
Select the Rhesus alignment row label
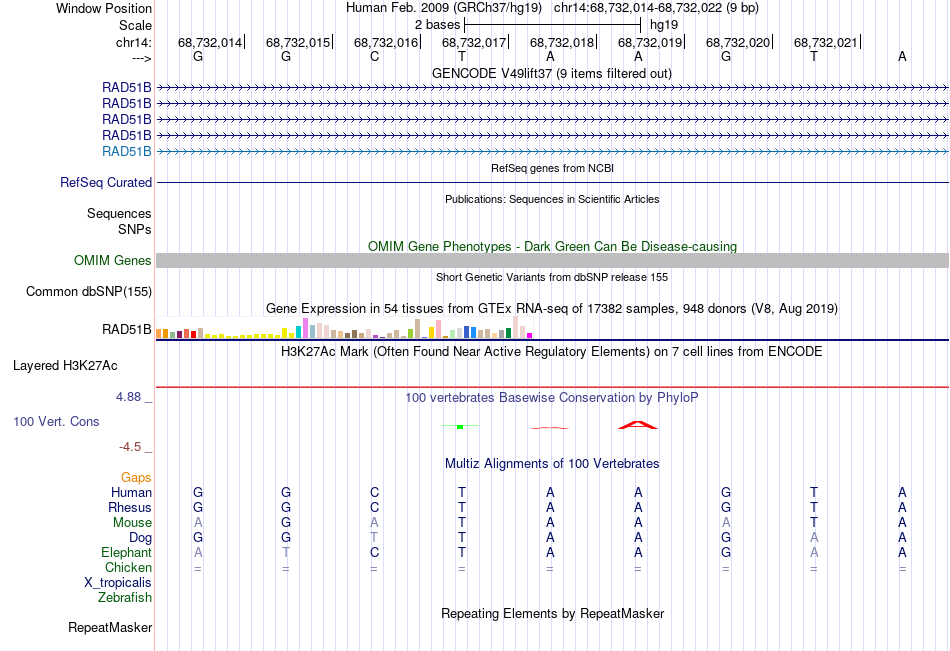[130, 508]
